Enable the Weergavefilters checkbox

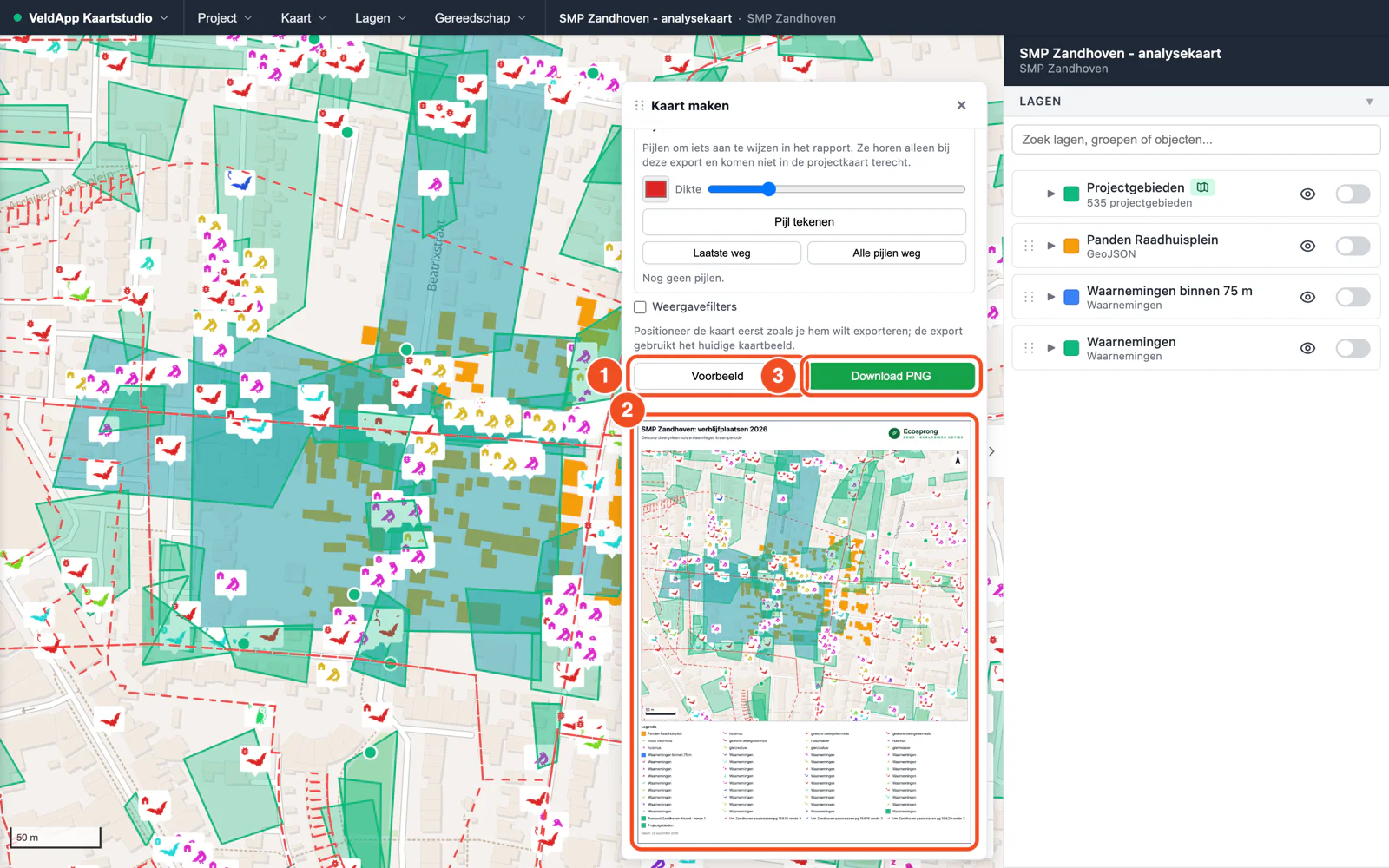tap(641, 307)
